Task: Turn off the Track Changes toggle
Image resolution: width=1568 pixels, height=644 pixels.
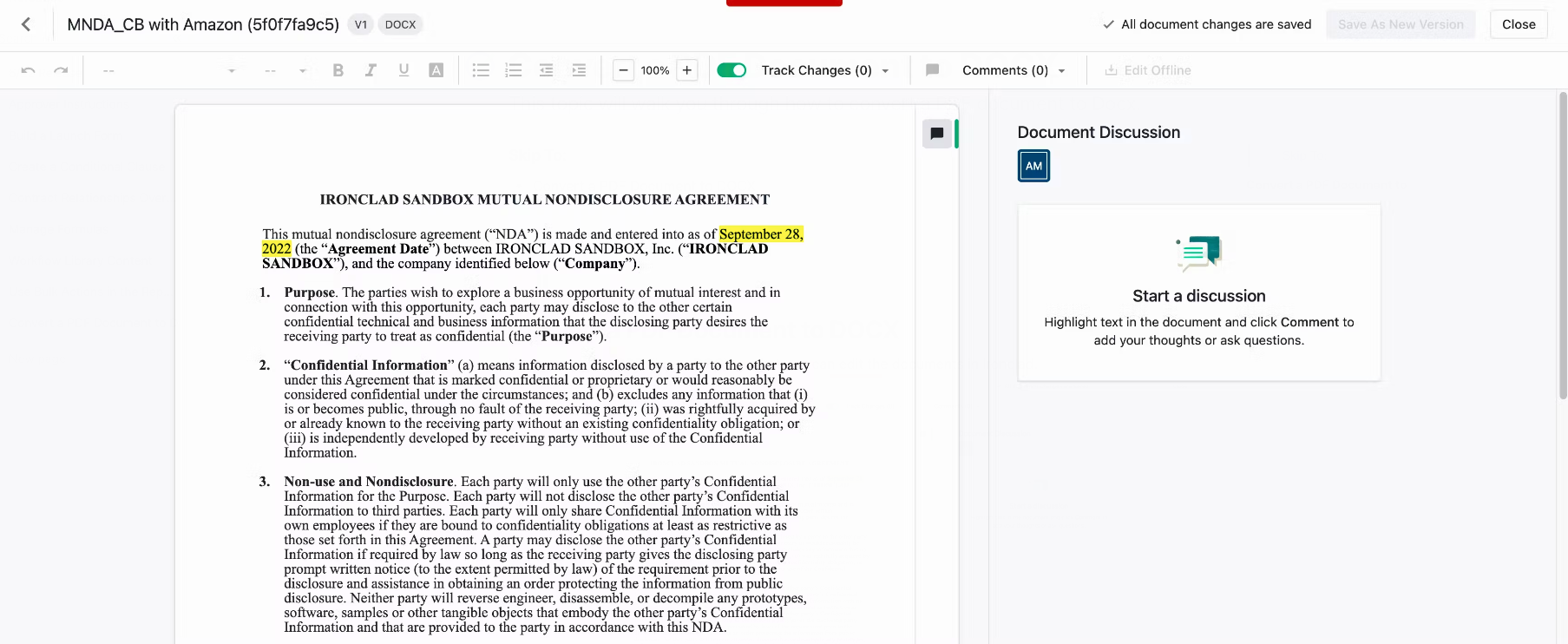Action: 732,70
